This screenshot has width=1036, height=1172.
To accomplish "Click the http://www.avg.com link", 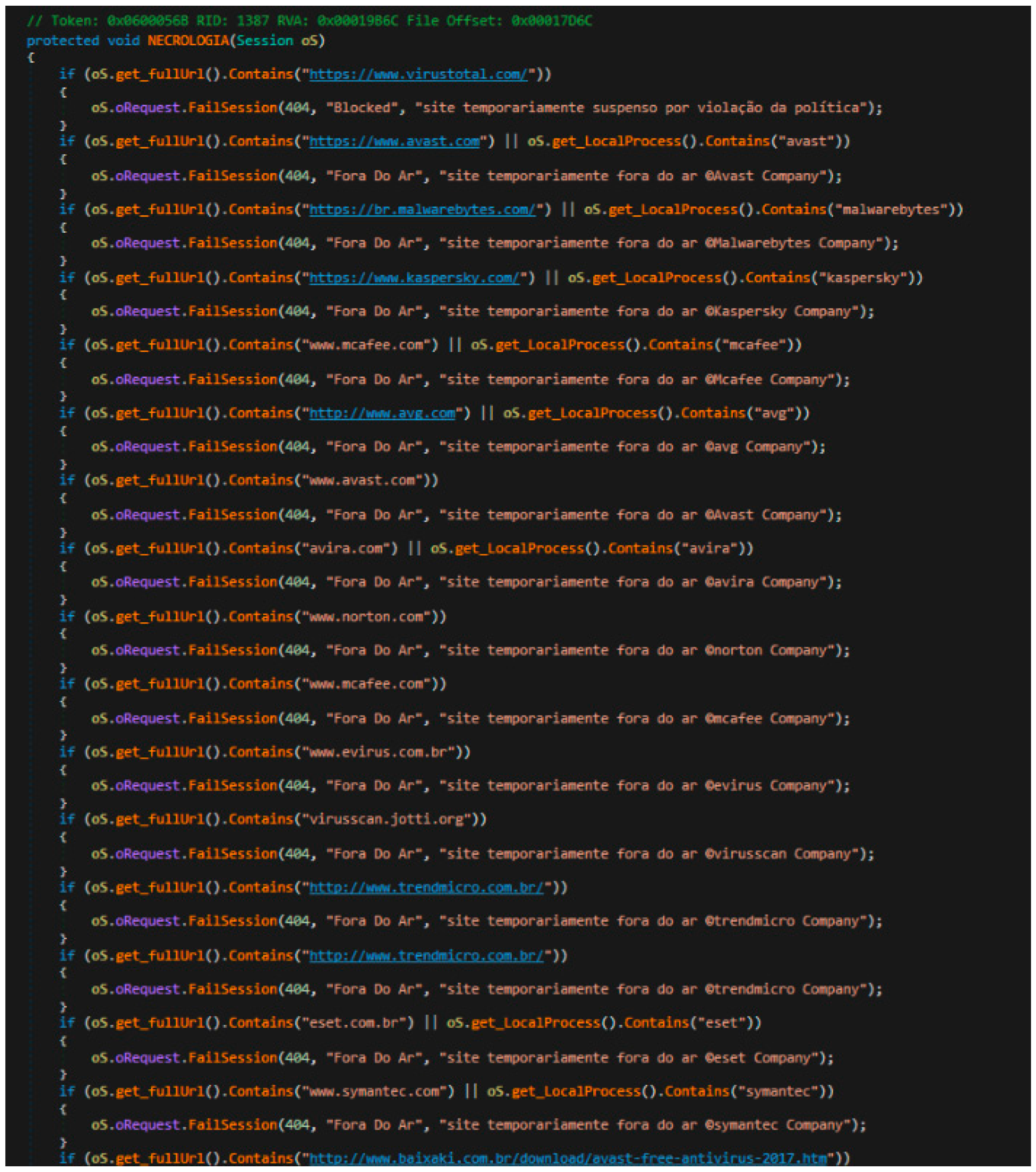I will [x=382, y=413].
